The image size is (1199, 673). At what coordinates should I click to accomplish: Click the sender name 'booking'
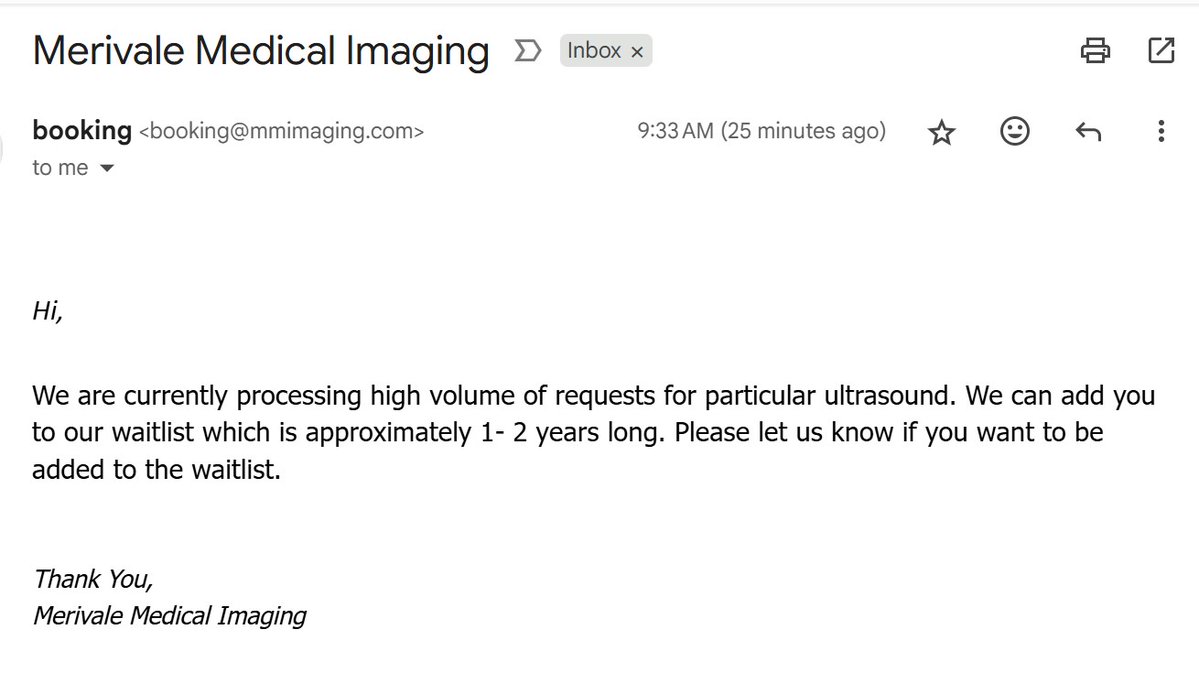tap(82, 130)
